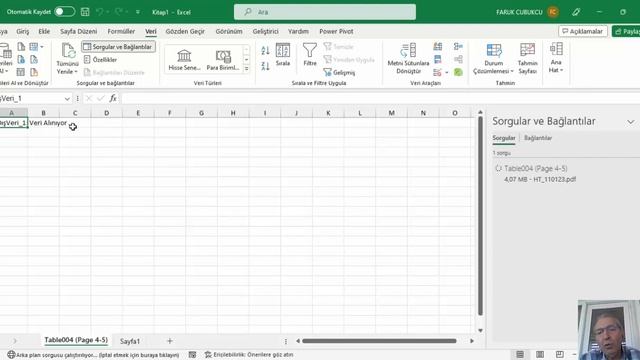Switch to Formüller tab
This screenshot has height=360, width=640.
tap(121, 31)
